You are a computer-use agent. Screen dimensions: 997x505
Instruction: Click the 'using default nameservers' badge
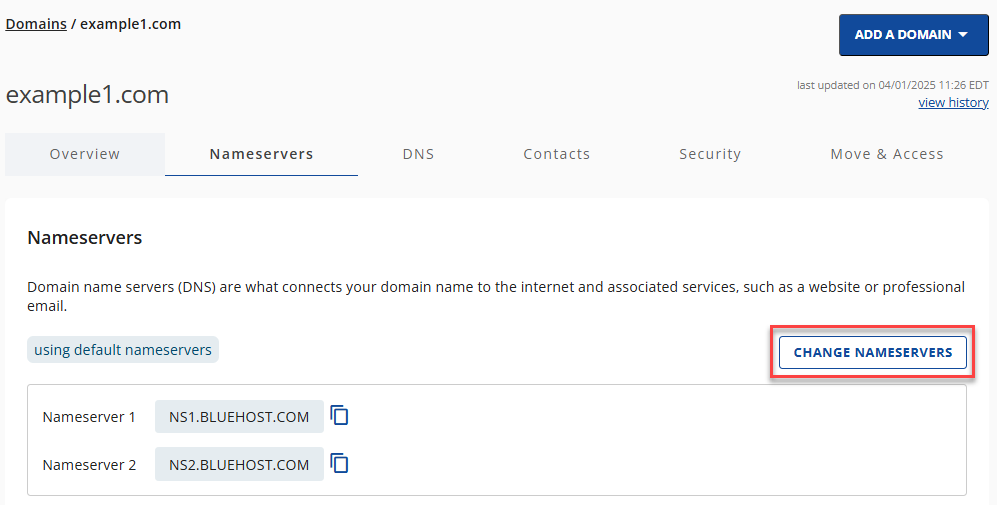pyautogui.click(x=123, y=350)
